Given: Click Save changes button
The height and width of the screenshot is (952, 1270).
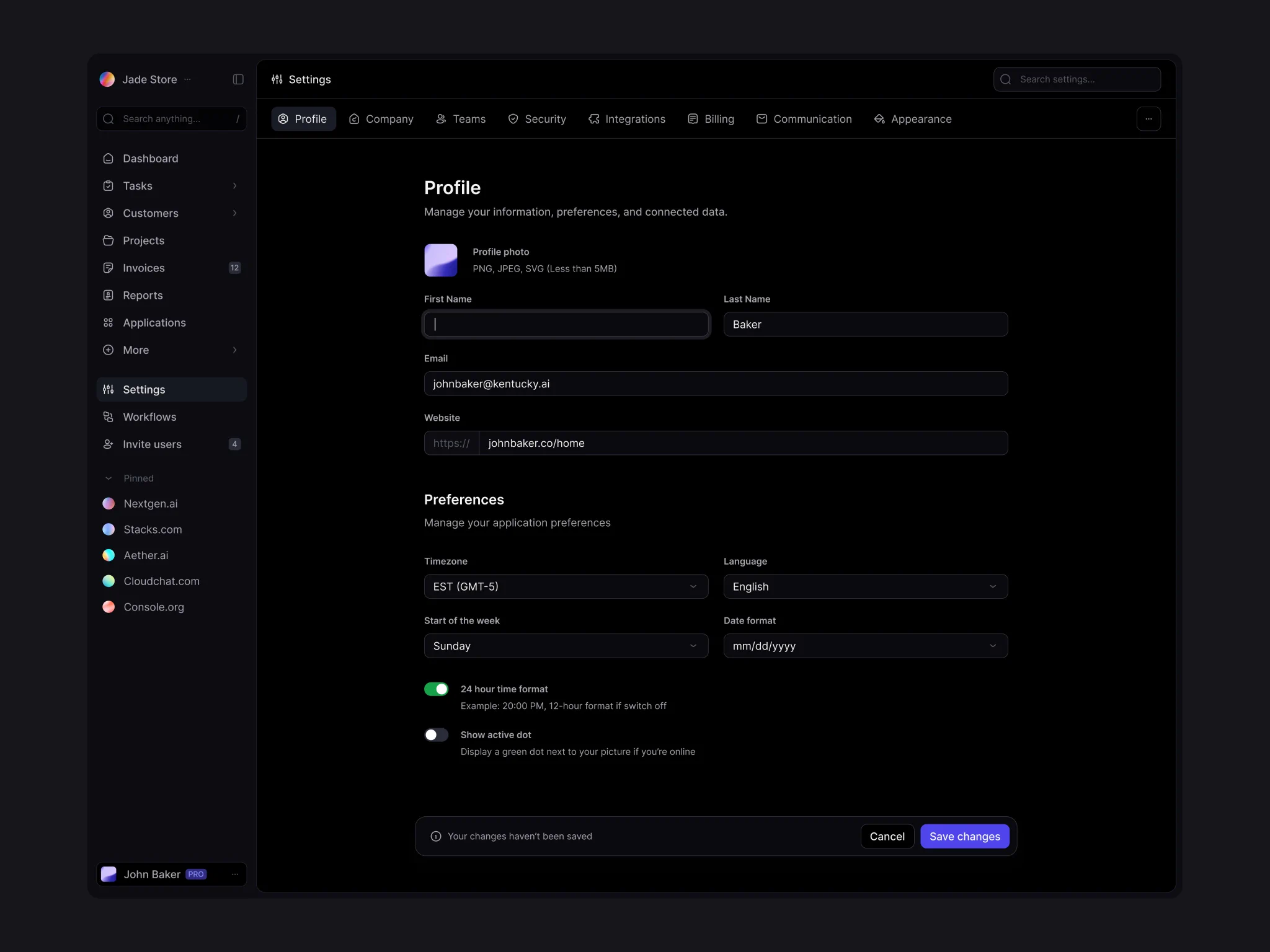Looking at the screenshot, I should tap(965, 837).
